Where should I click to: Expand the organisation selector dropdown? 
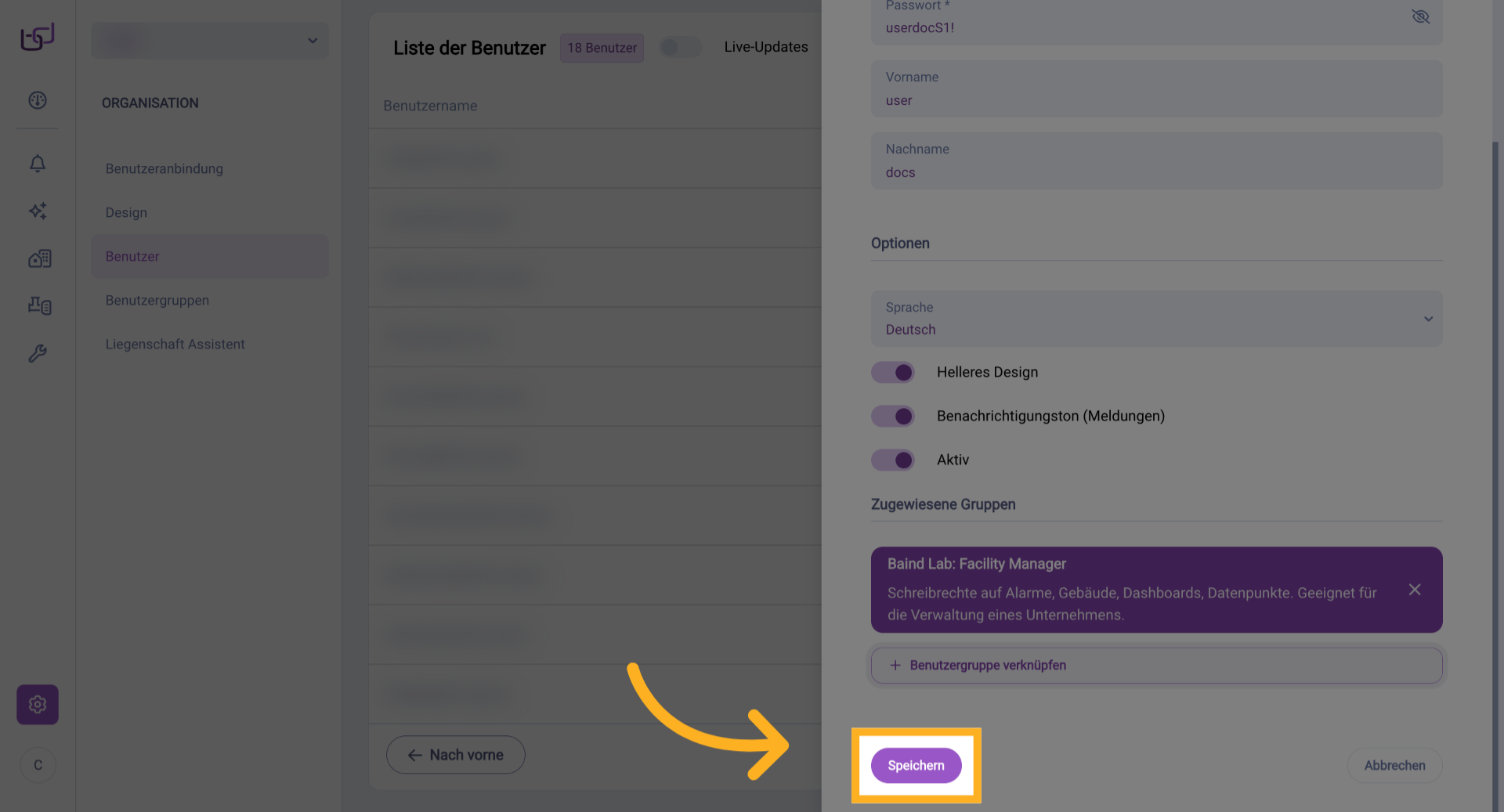click(x=210, y=41)
